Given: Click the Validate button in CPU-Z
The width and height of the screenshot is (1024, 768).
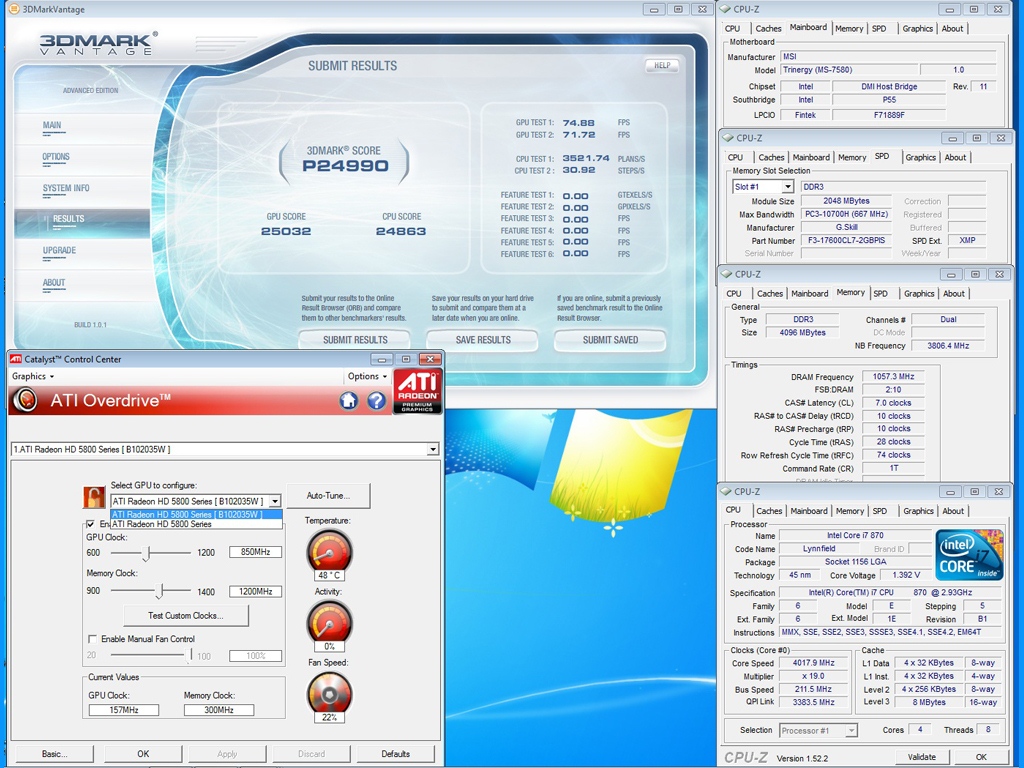Looking at the screenshot, I should point(921,757).
